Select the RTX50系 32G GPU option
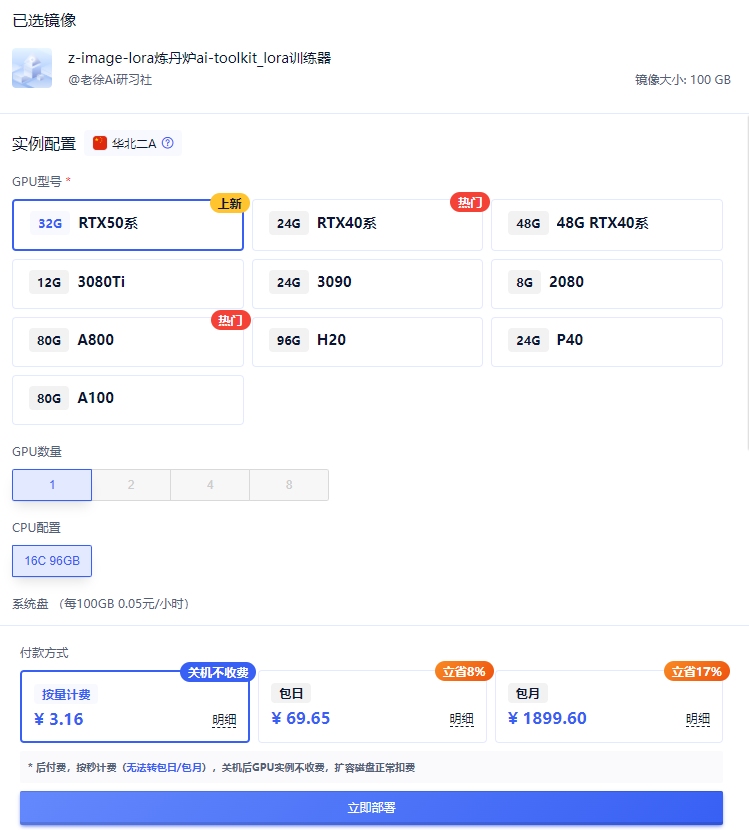Viewport: 749px width, 830px height. pyautogui.click(x=128, y=224)
